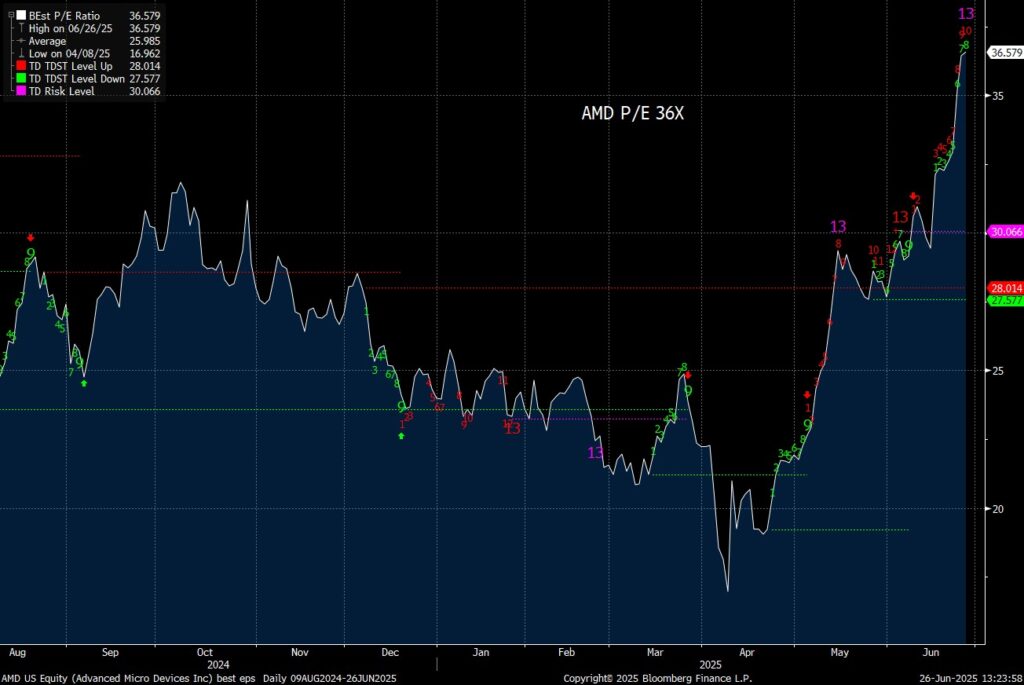Click the magenta 30.066 risk level axis tag
The image size is (1024, 685).
coord(1006,232)
